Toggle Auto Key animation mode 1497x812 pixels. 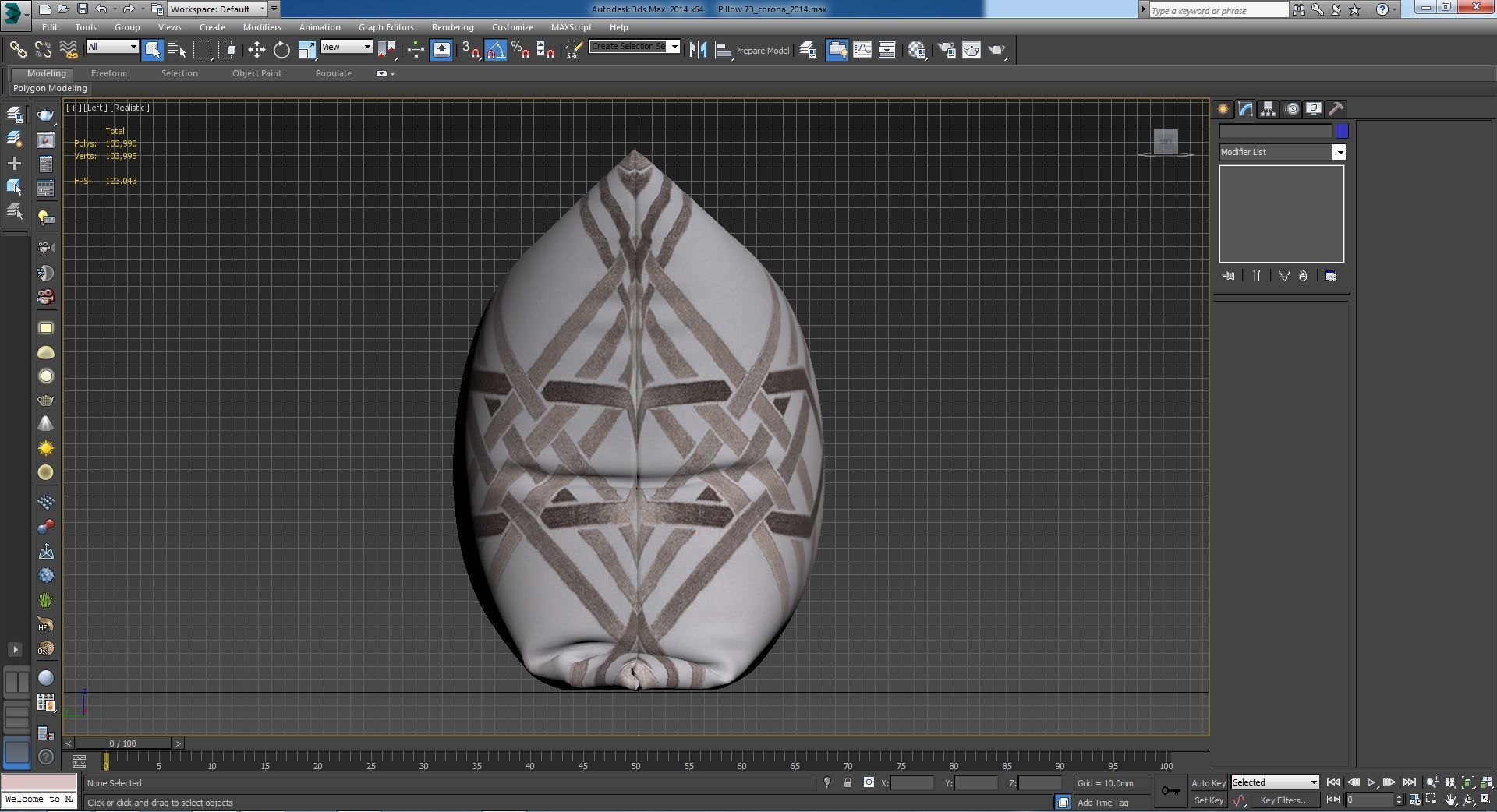(x=1209, y=783)
